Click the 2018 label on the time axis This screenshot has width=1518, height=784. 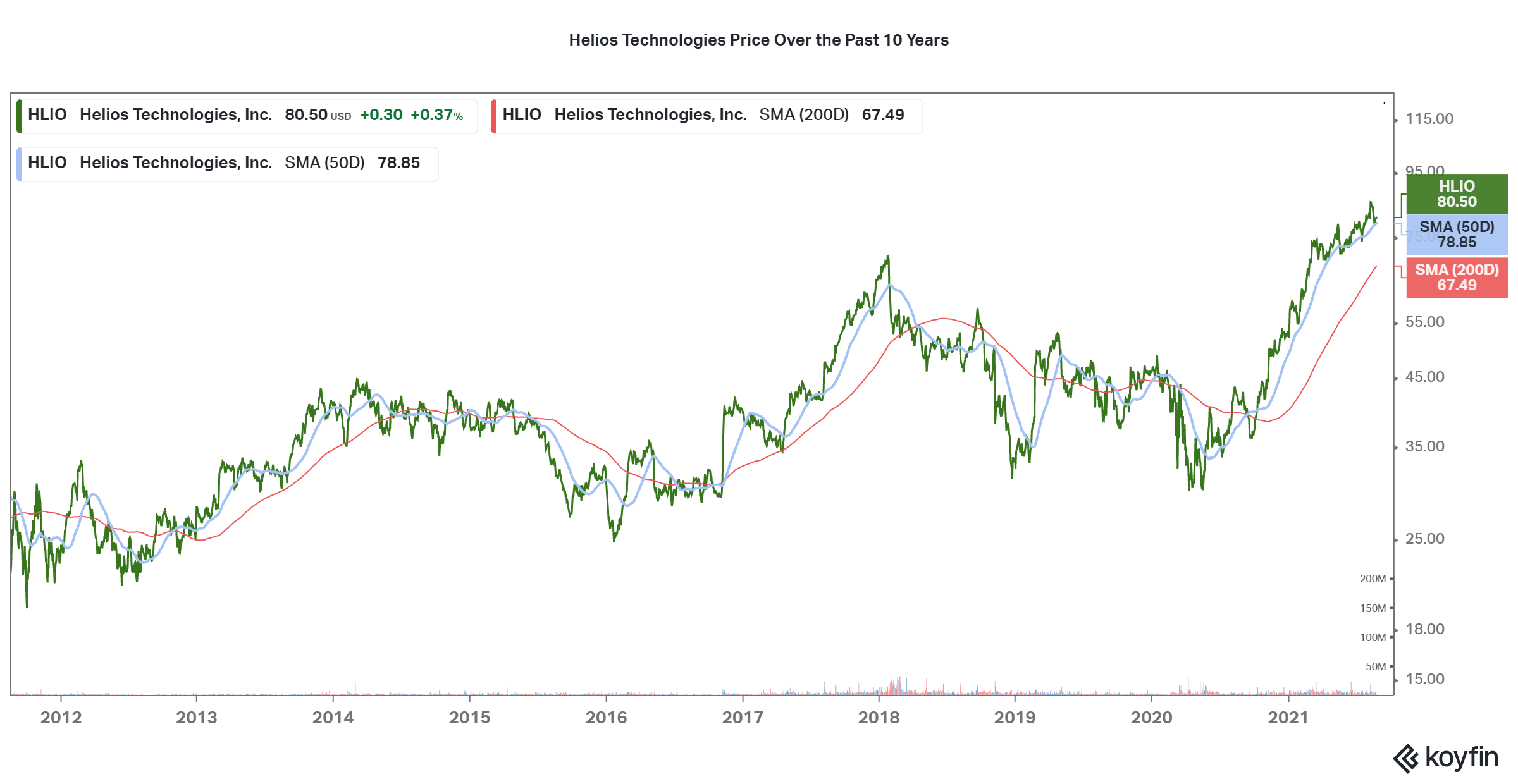tap(879, 718)
